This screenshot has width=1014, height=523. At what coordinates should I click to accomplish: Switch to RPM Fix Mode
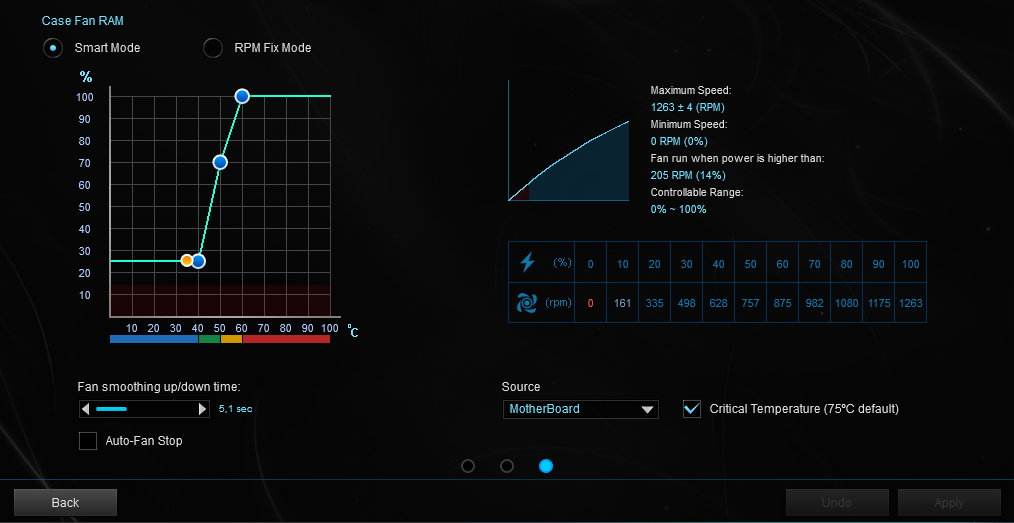point(213,48)
